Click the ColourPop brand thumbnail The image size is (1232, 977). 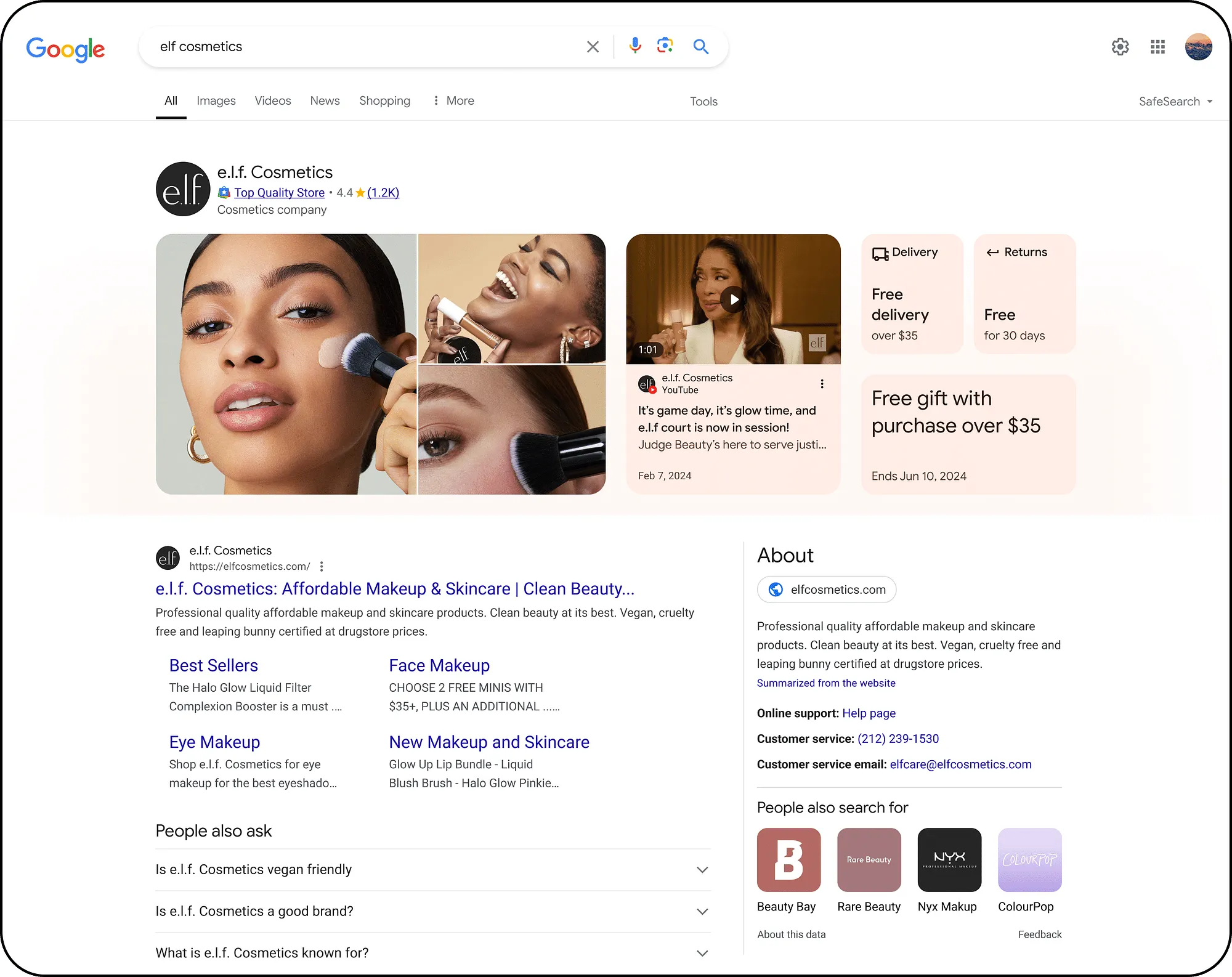point(1030,859)
